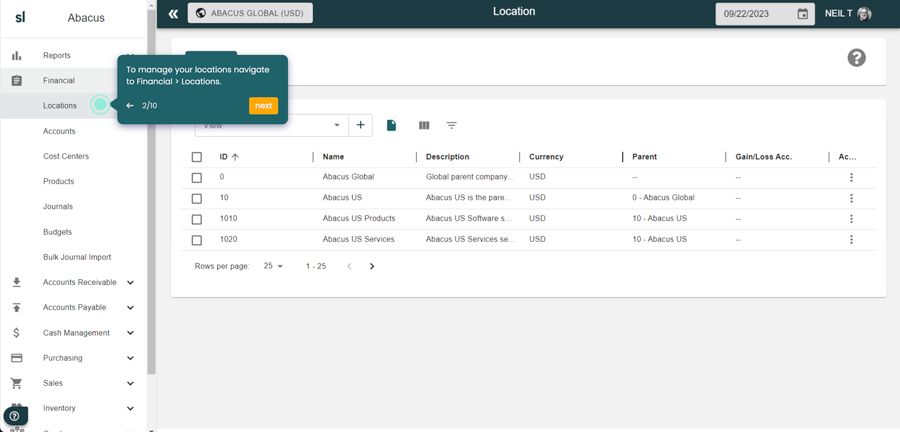
Task: Click the sidebar vertical scrollbar
Action: [x=152, y=192]
